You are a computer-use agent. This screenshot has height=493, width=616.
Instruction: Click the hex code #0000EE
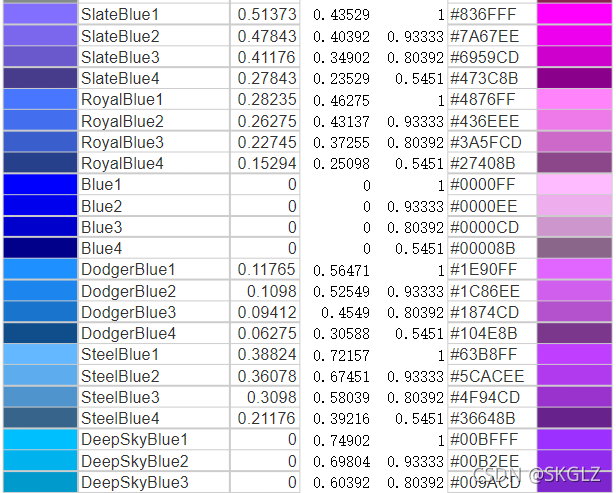(x=484, y=206)
